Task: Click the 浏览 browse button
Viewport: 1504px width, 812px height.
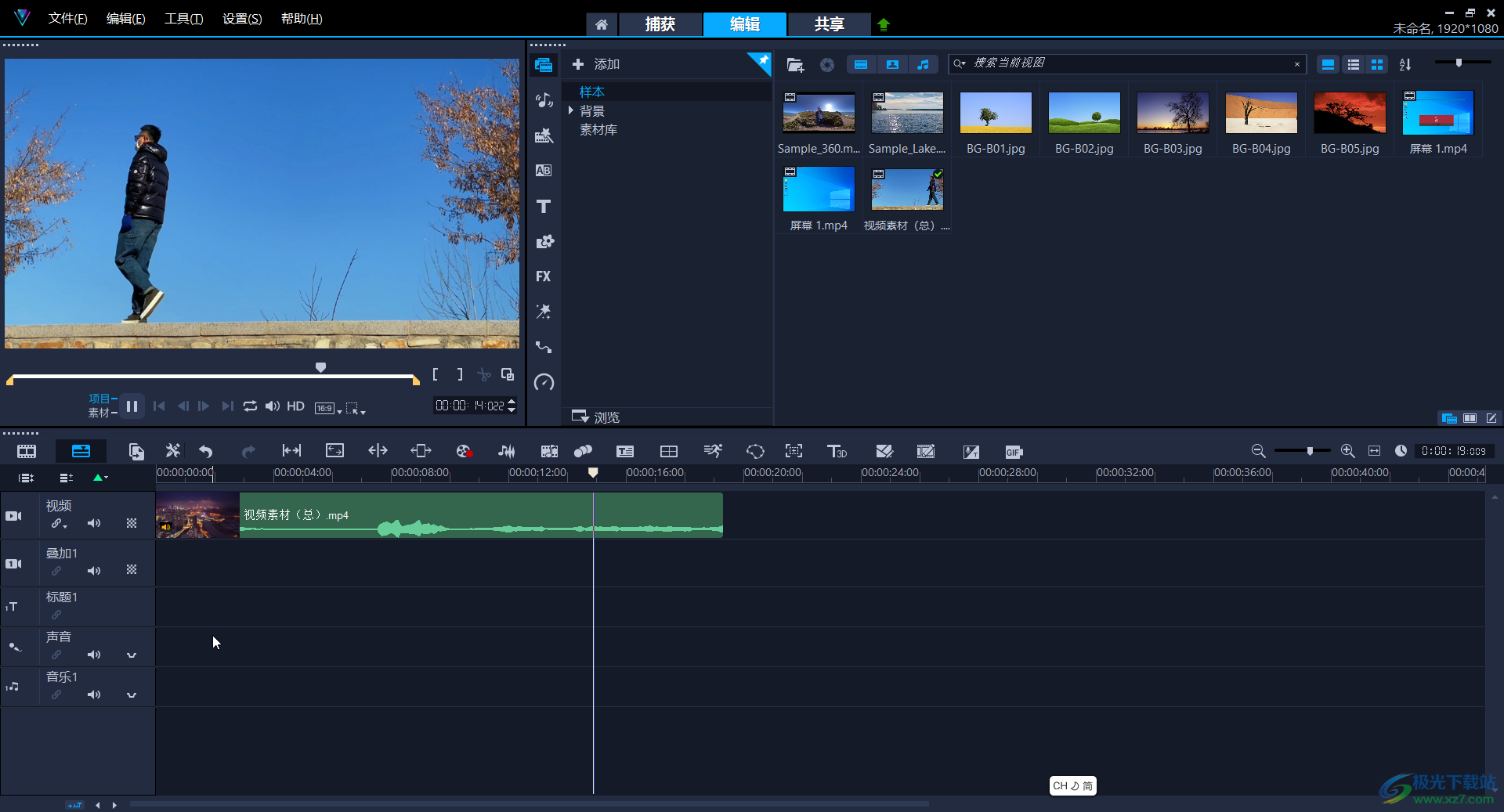Action: coord(596,417)
